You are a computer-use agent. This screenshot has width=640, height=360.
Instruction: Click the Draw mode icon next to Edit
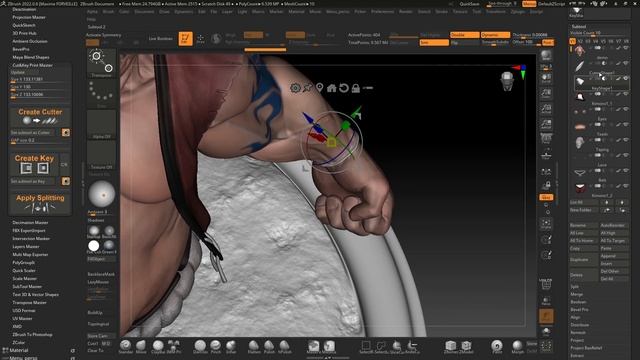click(x=200, y=39)
